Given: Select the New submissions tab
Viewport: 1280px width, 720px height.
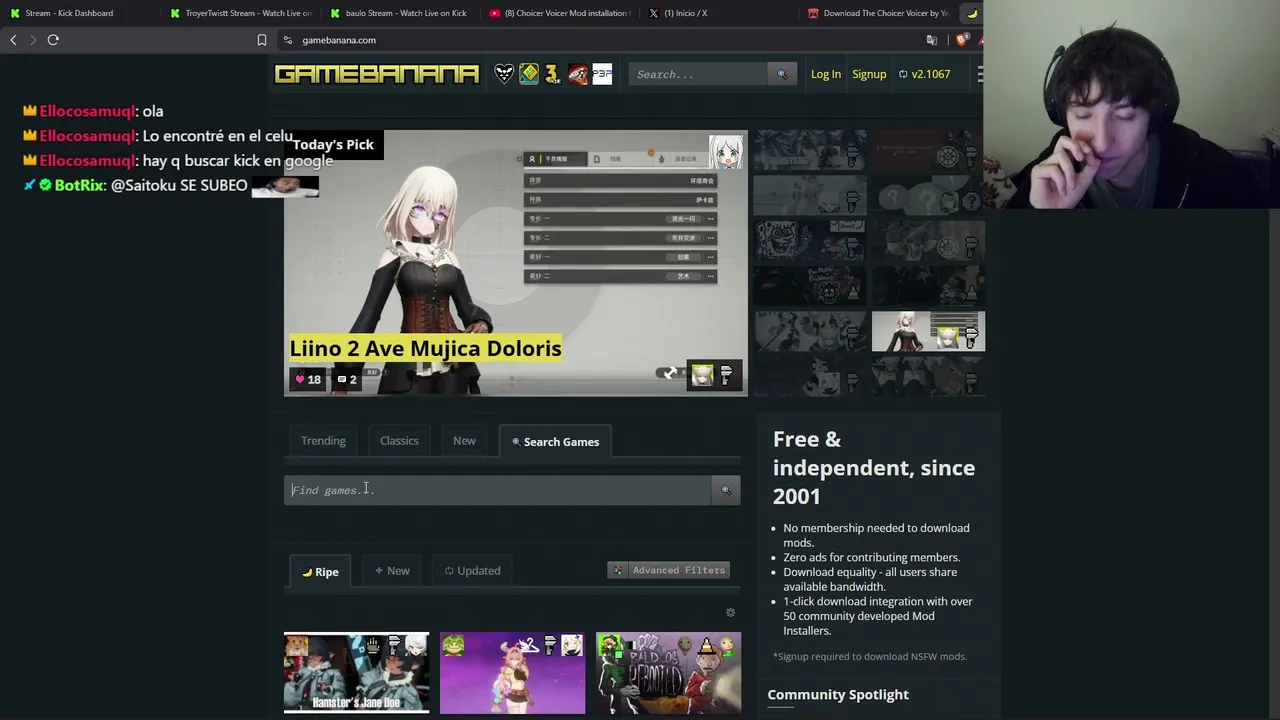Looking at the screenshot, I should (x=392, y=571).
